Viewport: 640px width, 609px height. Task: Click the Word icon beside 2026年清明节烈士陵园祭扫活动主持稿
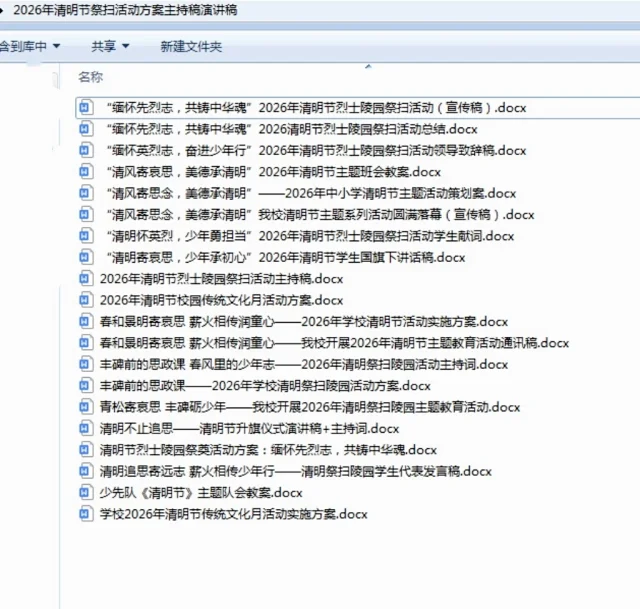coord(86,278)
